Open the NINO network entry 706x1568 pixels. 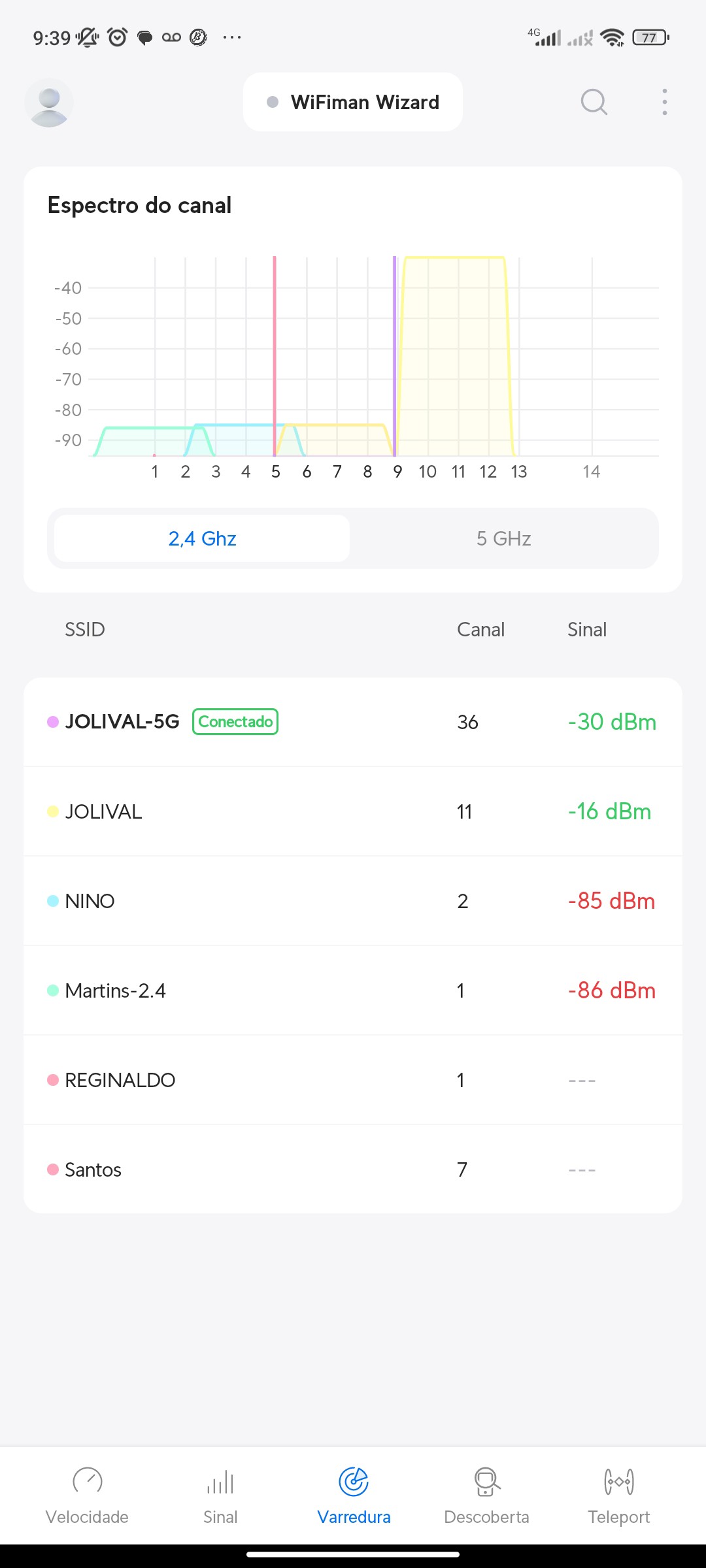pos(353,901)
